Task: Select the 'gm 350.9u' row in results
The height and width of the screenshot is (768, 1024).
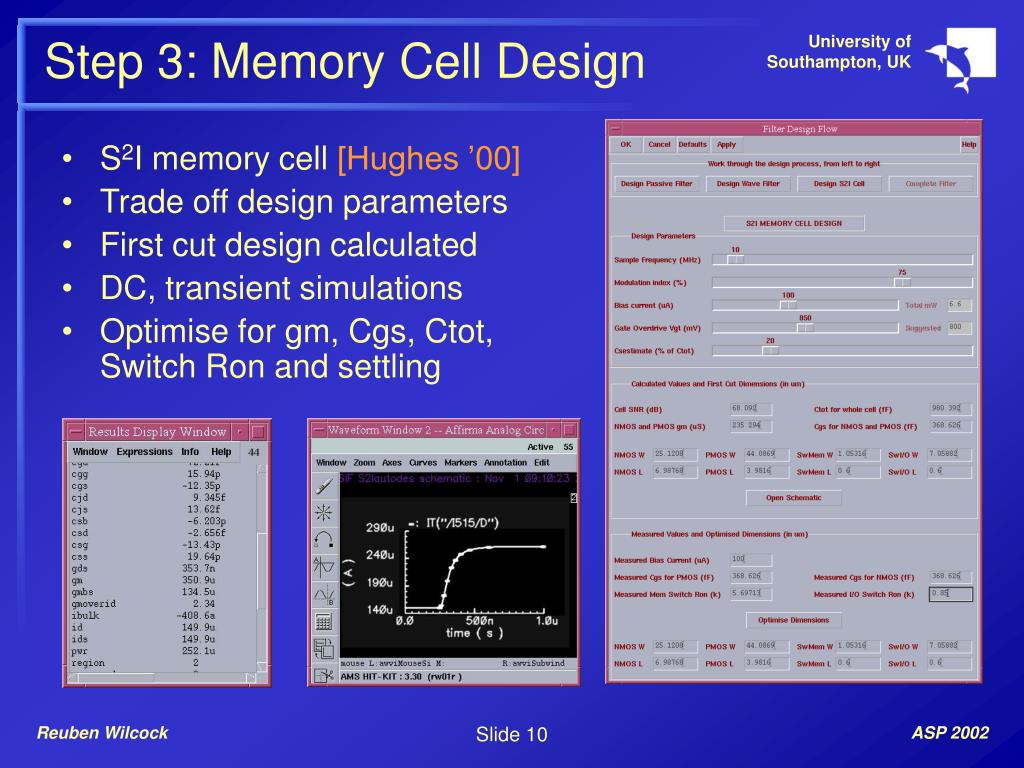Action: coord(144,580)
